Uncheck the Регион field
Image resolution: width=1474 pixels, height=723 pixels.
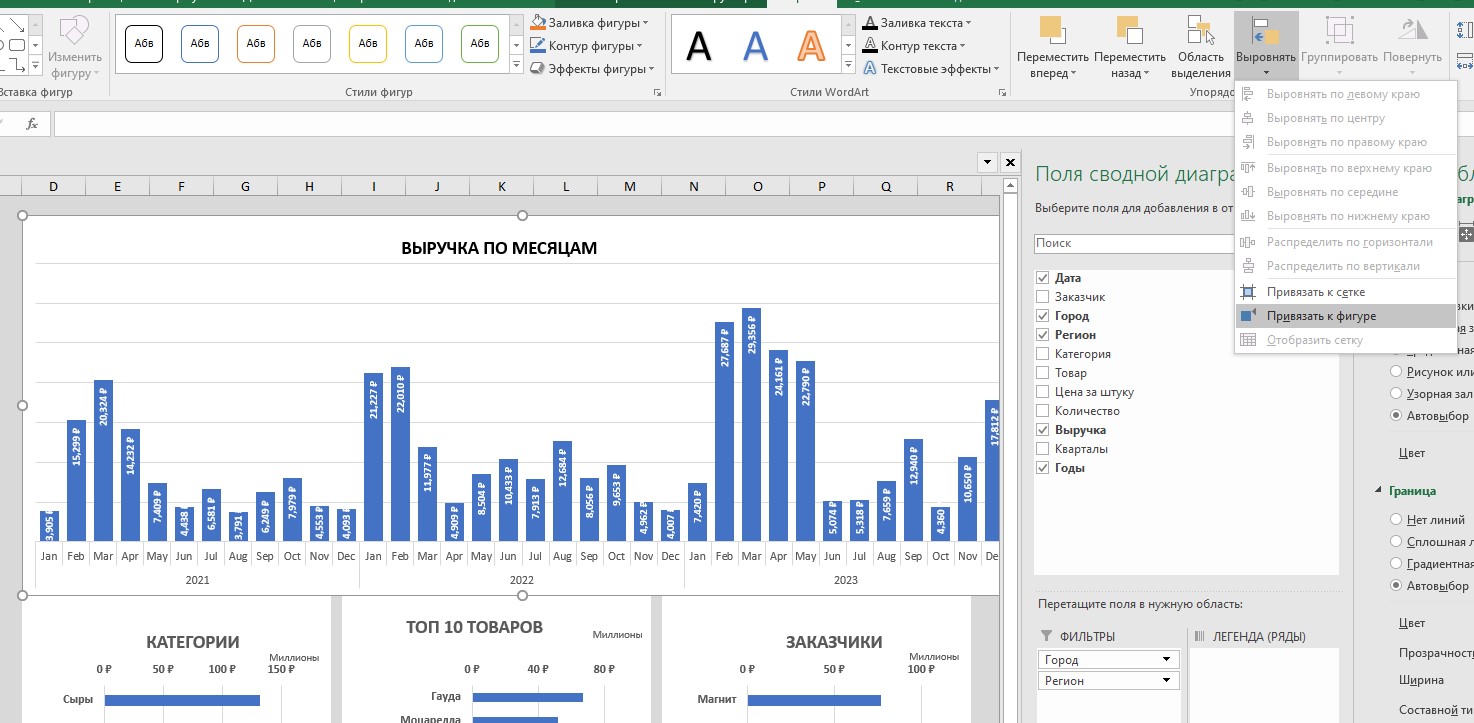coord(1043,335)
